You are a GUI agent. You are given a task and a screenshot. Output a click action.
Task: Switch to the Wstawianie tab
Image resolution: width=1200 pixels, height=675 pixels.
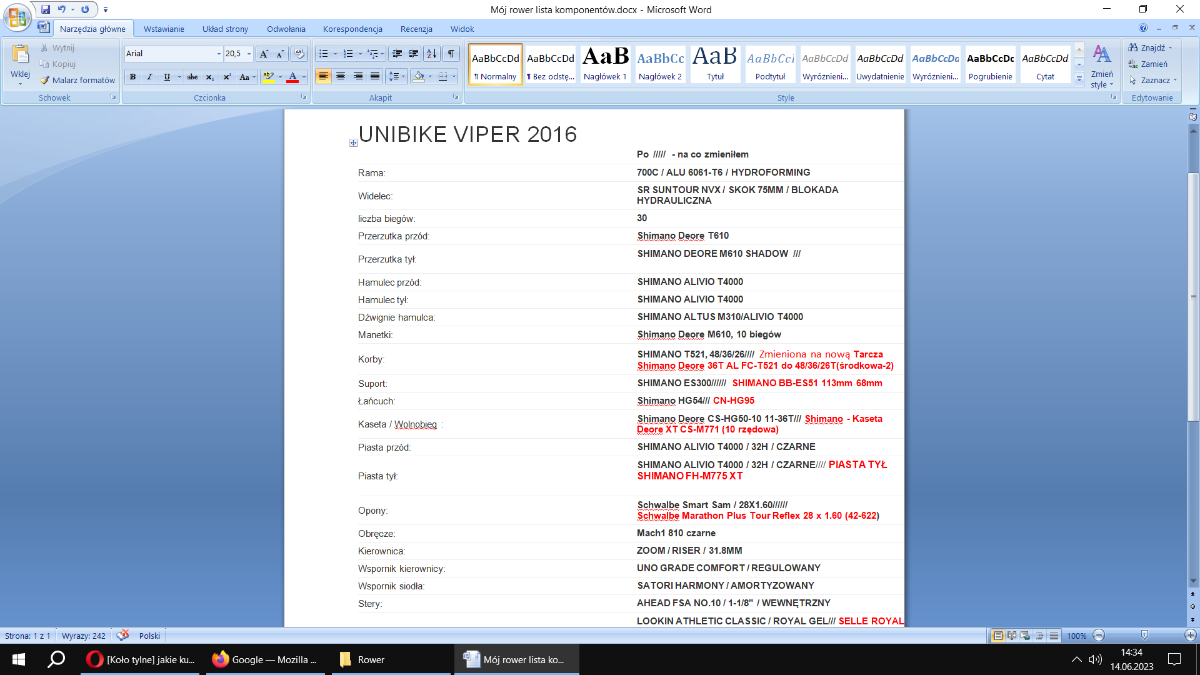(164, 30)
